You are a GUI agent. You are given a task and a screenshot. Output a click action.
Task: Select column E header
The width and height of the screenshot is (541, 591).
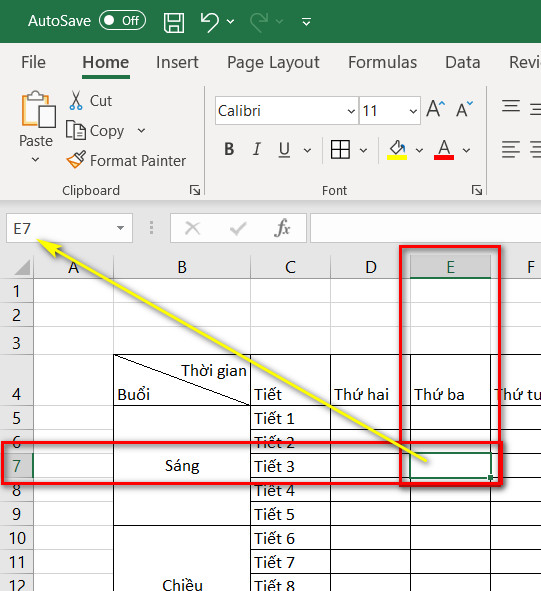451,267
